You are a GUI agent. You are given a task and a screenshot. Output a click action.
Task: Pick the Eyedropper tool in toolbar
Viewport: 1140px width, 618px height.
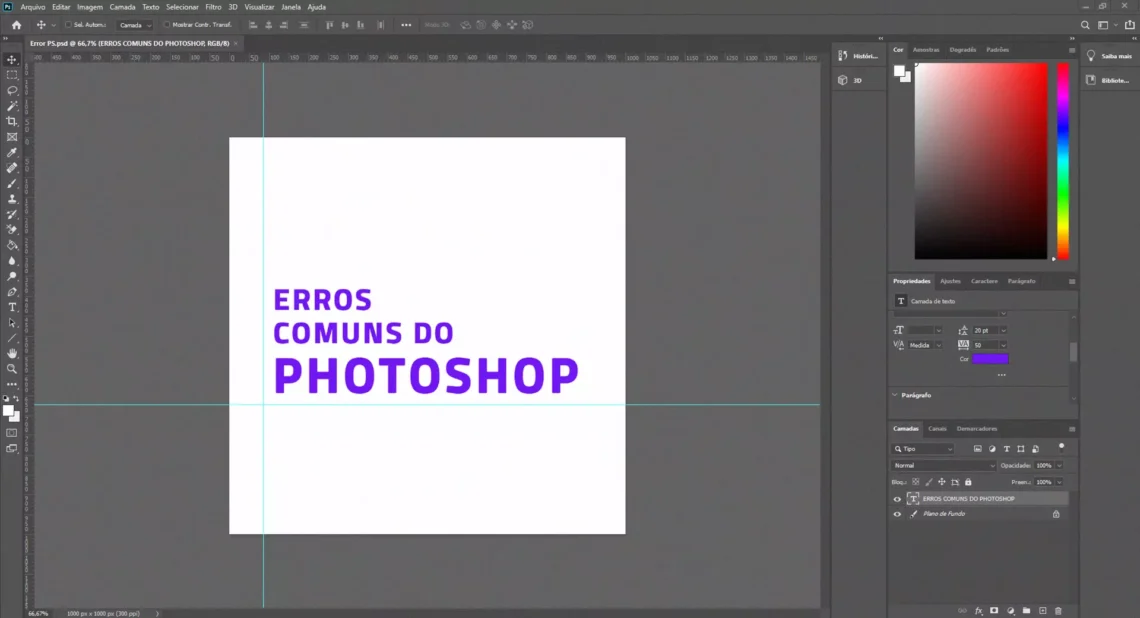pos(12,152)
